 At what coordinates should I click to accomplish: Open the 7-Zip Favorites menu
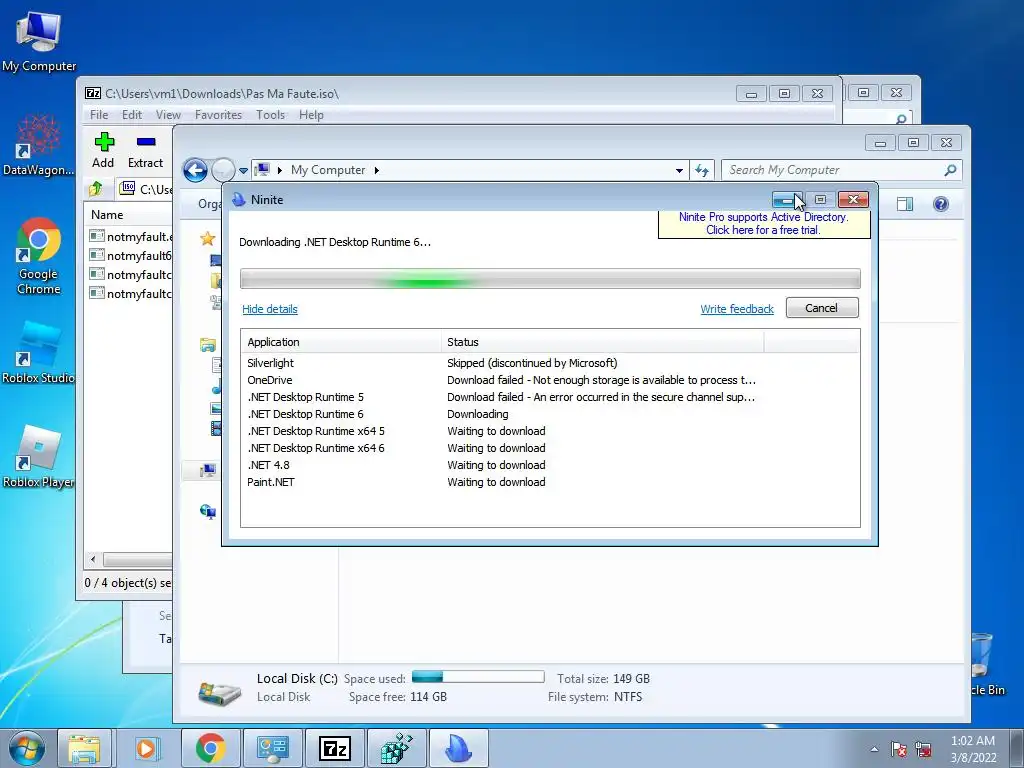(218, 115)
